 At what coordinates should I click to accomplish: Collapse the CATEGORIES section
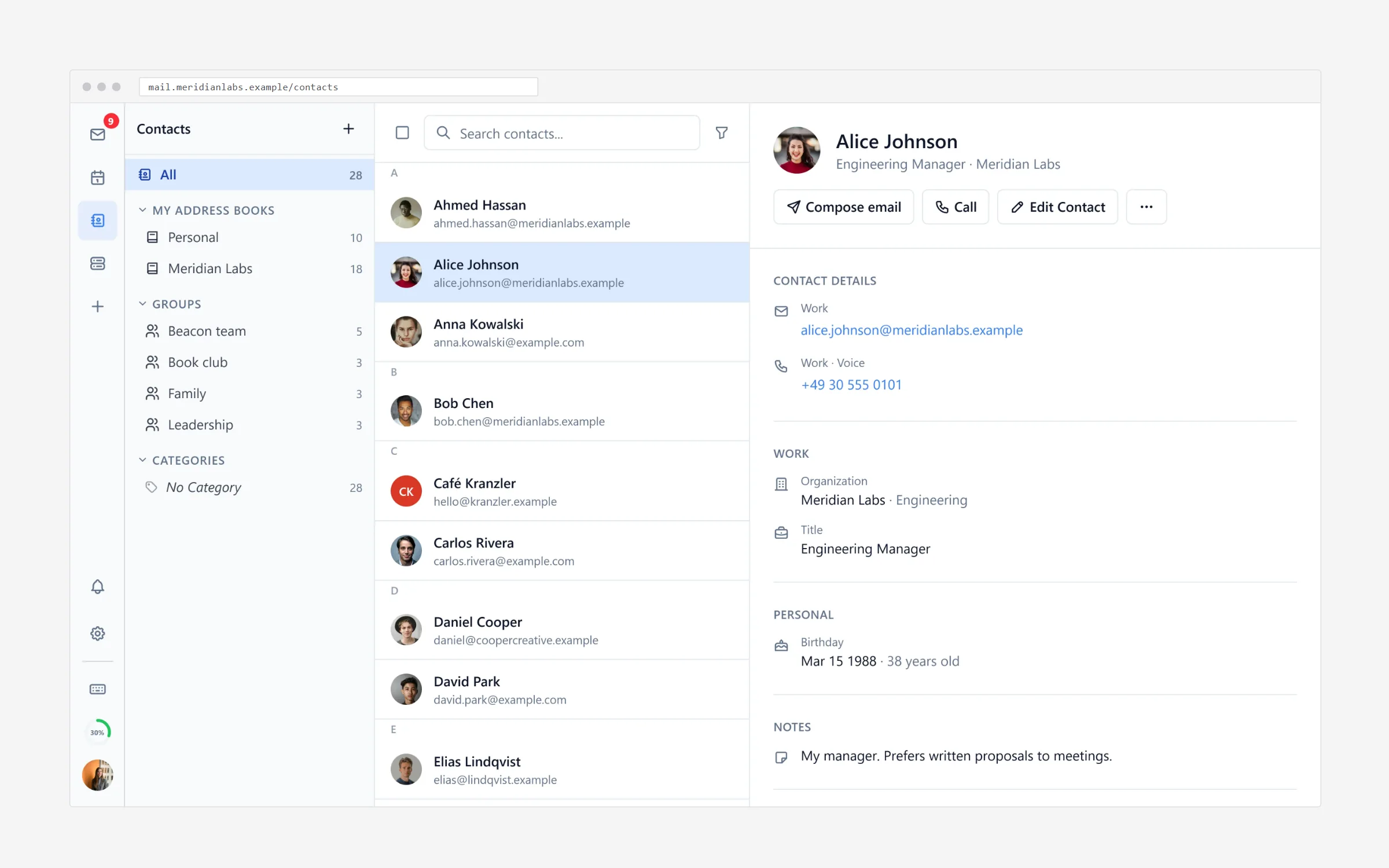181,461
